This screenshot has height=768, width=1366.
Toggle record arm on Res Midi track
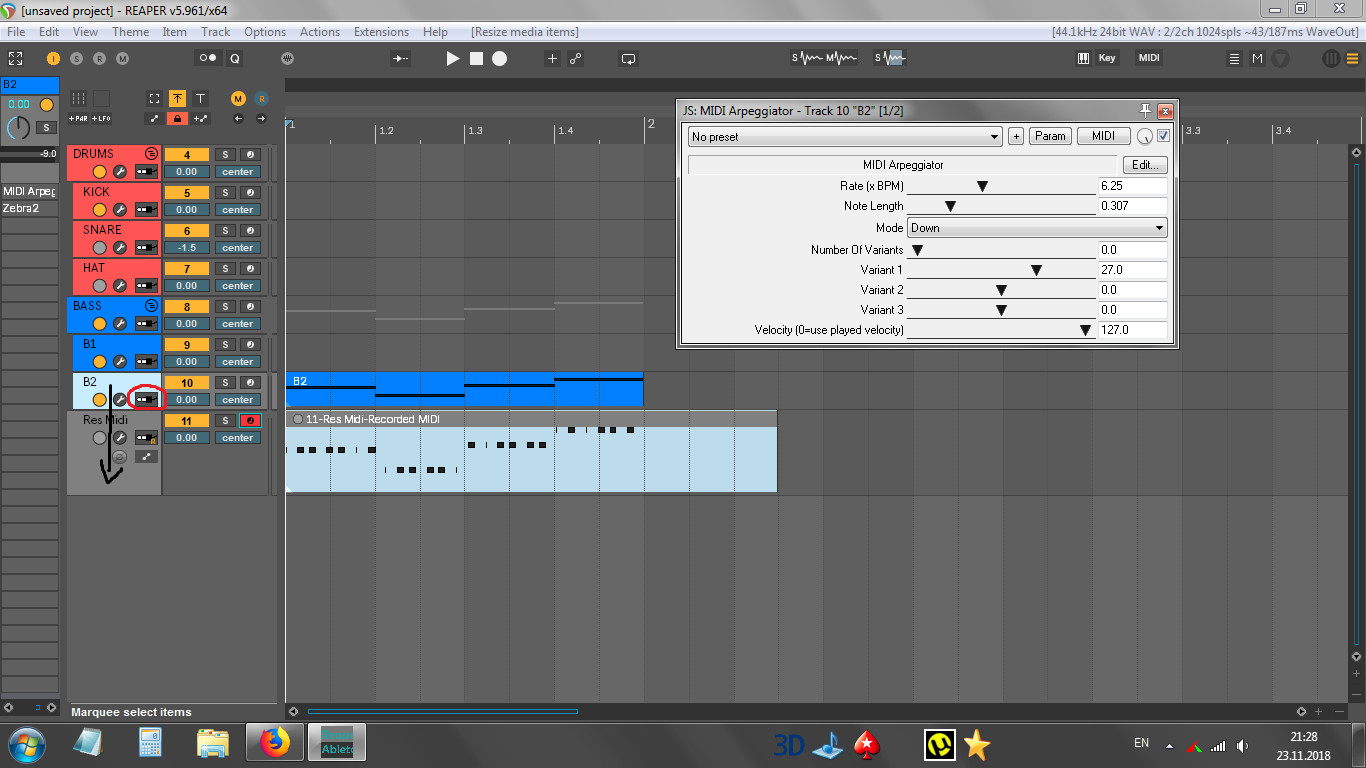point(248,420)
